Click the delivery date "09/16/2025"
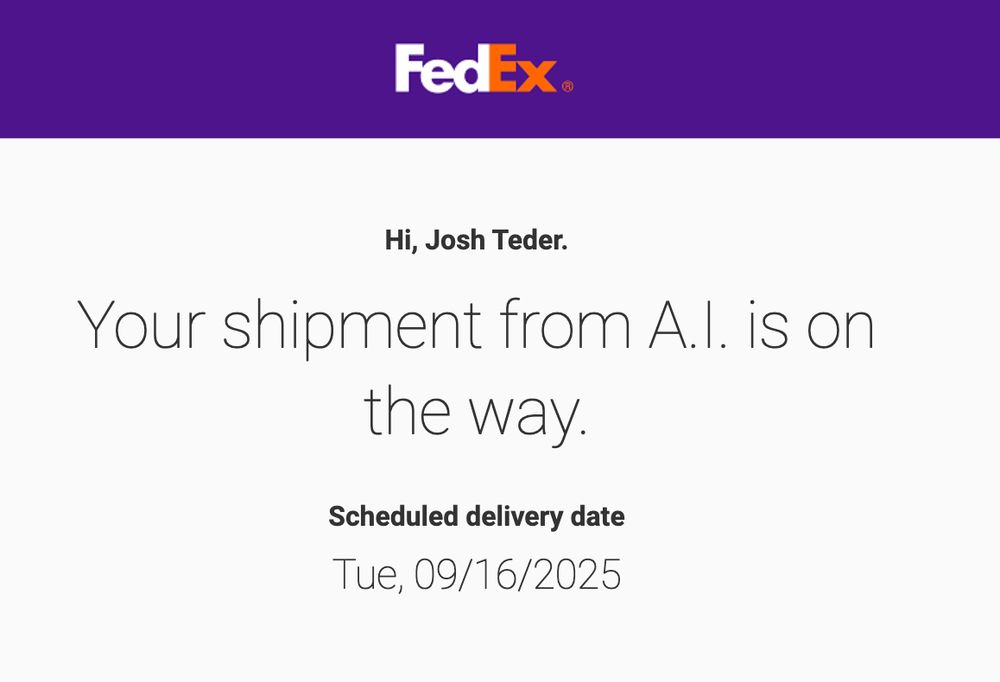1000x682 pixels. pos(517,574)
